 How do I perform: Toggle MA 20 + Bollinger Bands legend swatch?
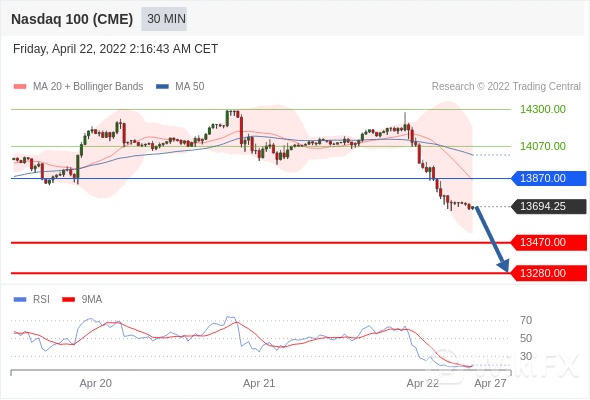pos(20,87)
